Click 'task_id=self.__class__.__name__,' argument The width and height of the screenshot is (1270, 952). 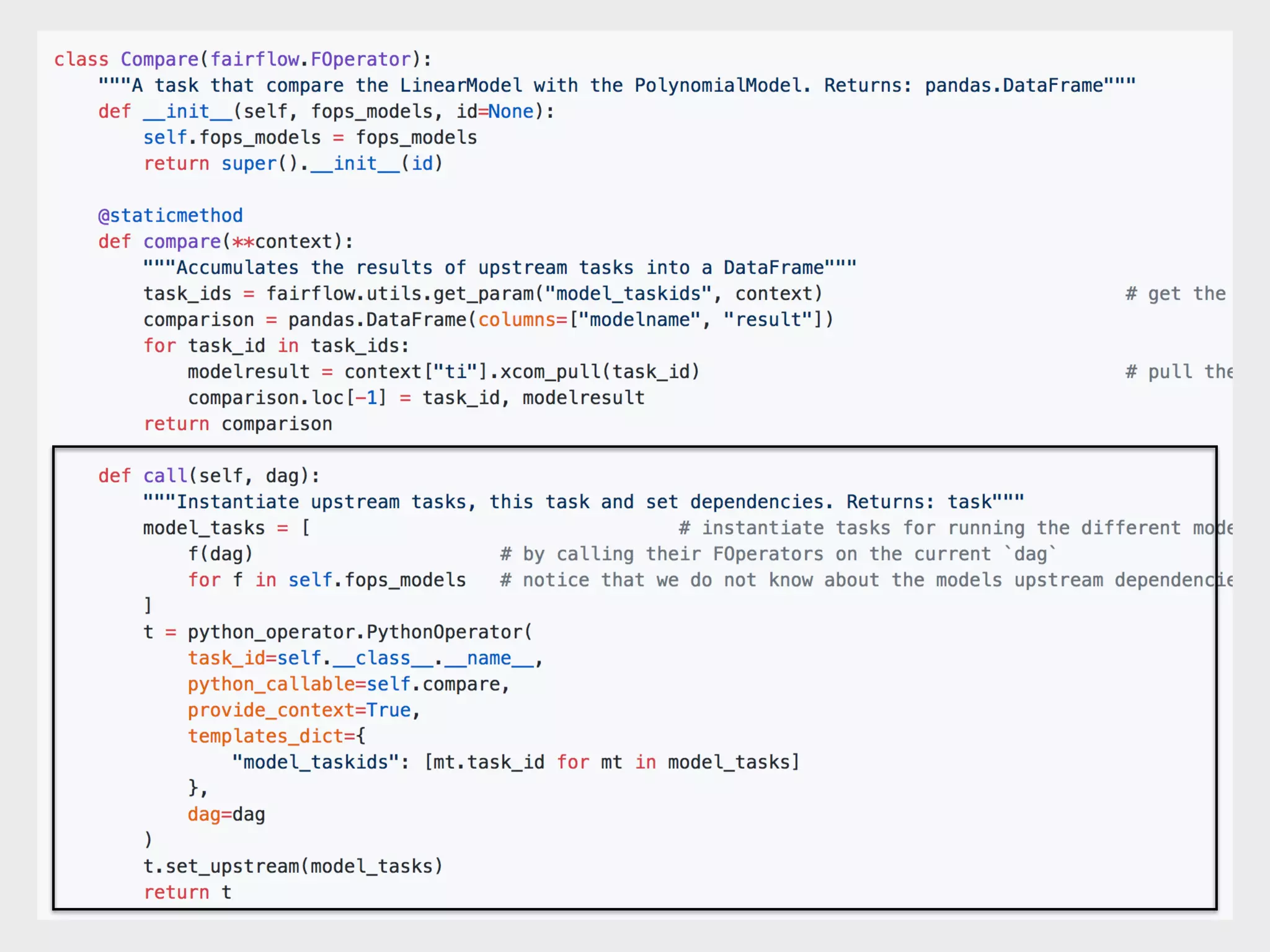(x=366, y=658)
